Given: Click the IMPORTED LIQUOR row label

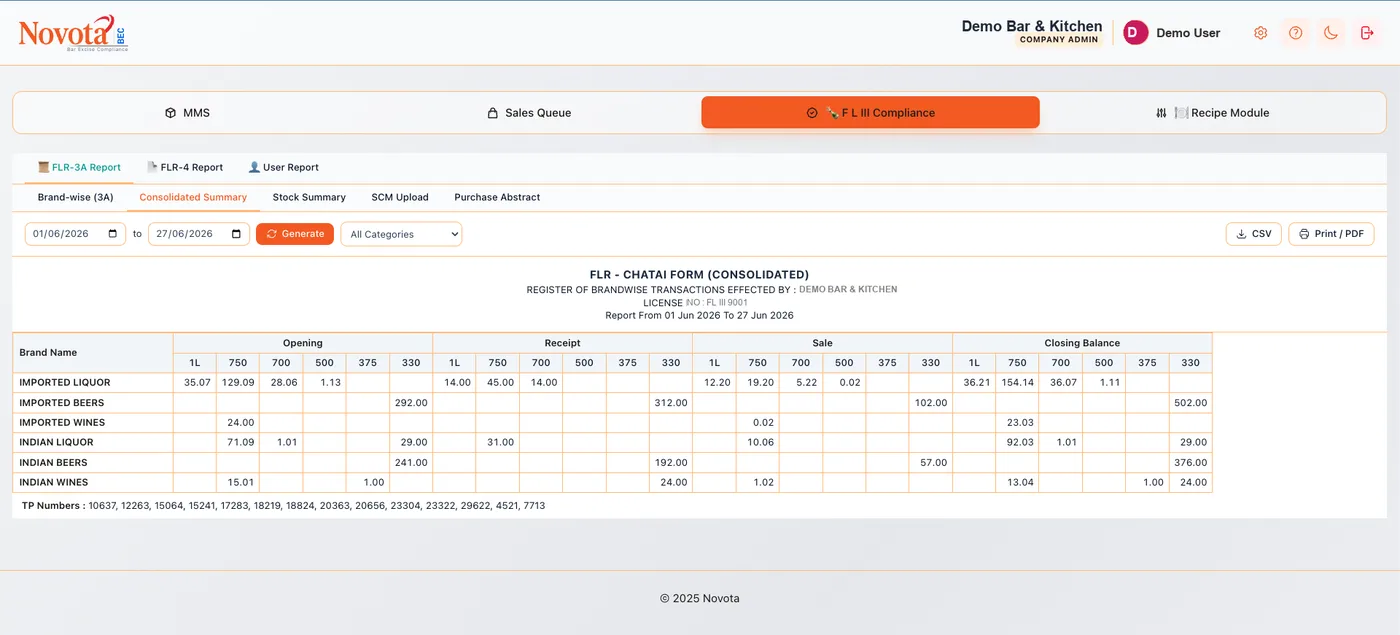Looking at the screenshot, I should point(65,382).
